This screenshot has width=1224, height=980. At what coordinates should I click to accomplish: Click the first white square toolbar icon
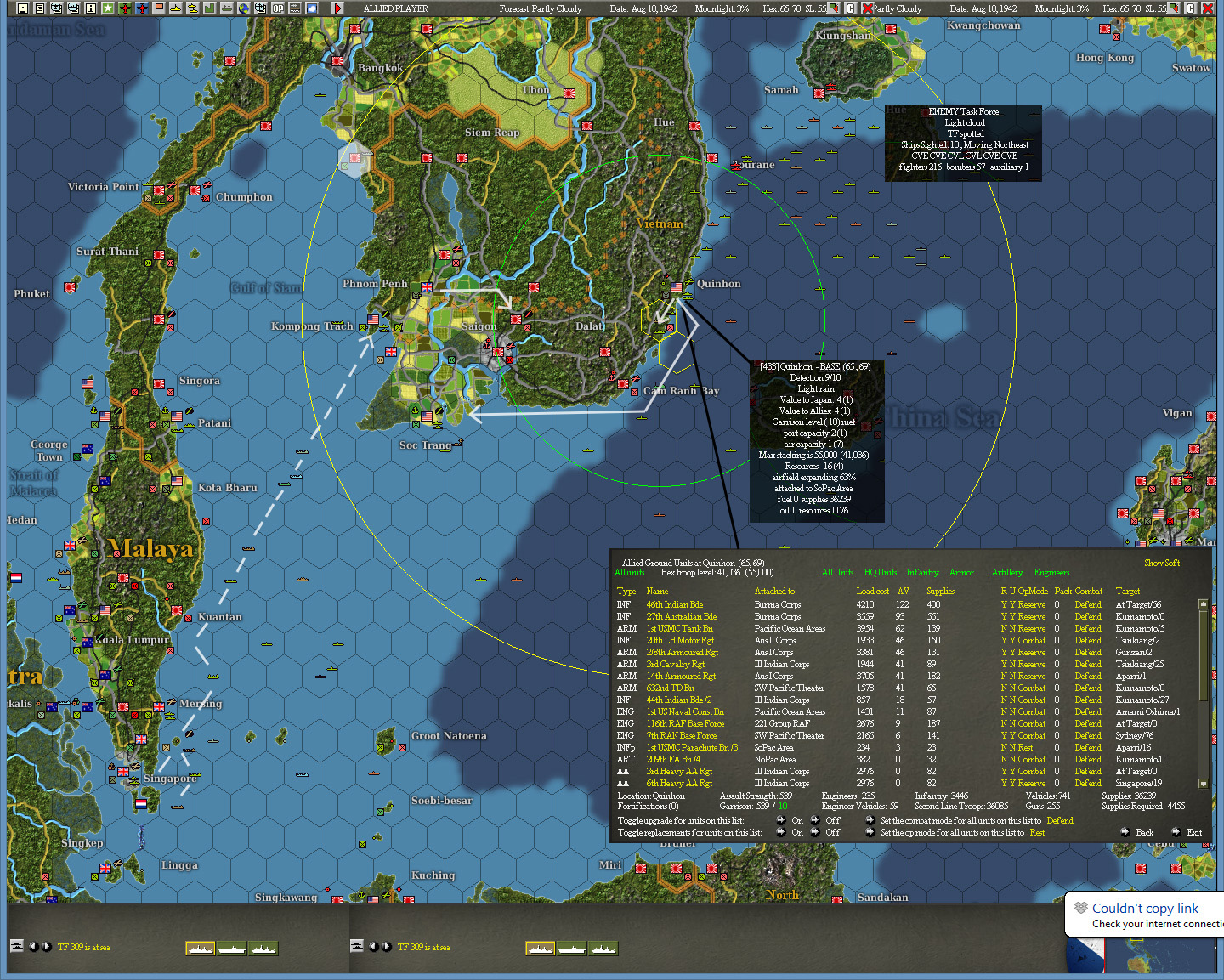click(23, 8)
